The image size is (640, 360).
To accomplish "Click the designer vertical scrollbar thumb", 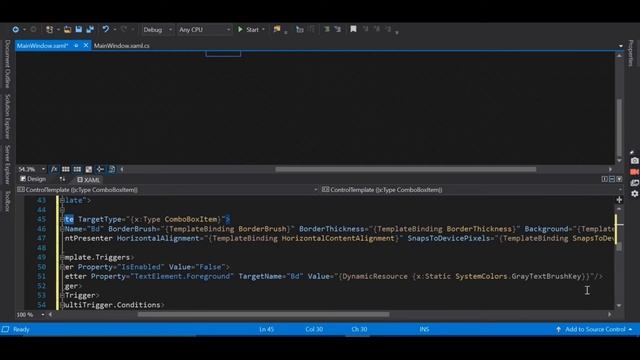I will click(x=619, y=127).
